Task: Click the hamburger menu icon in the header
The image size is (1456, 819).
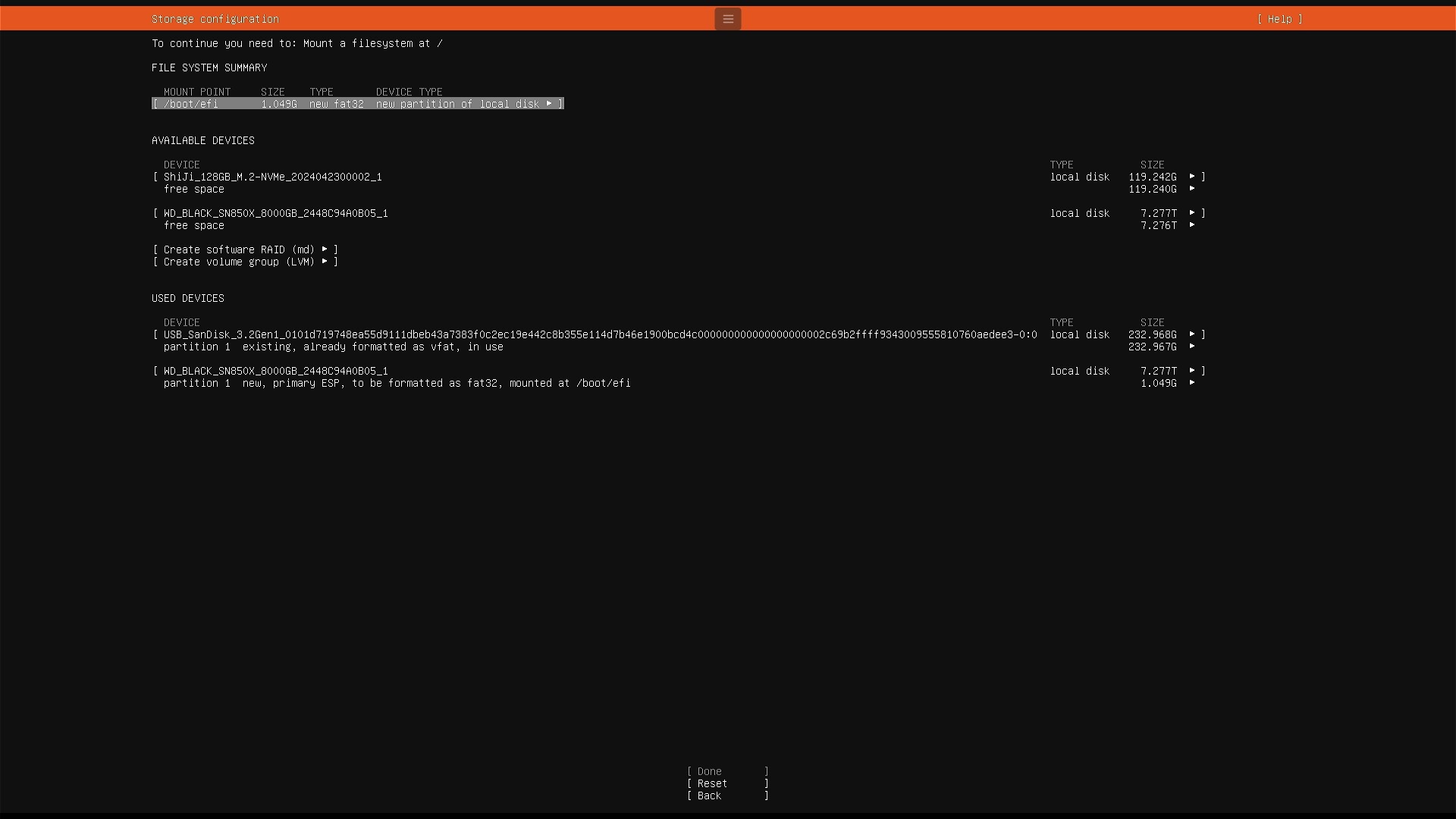Action: [x=727, y=19]
